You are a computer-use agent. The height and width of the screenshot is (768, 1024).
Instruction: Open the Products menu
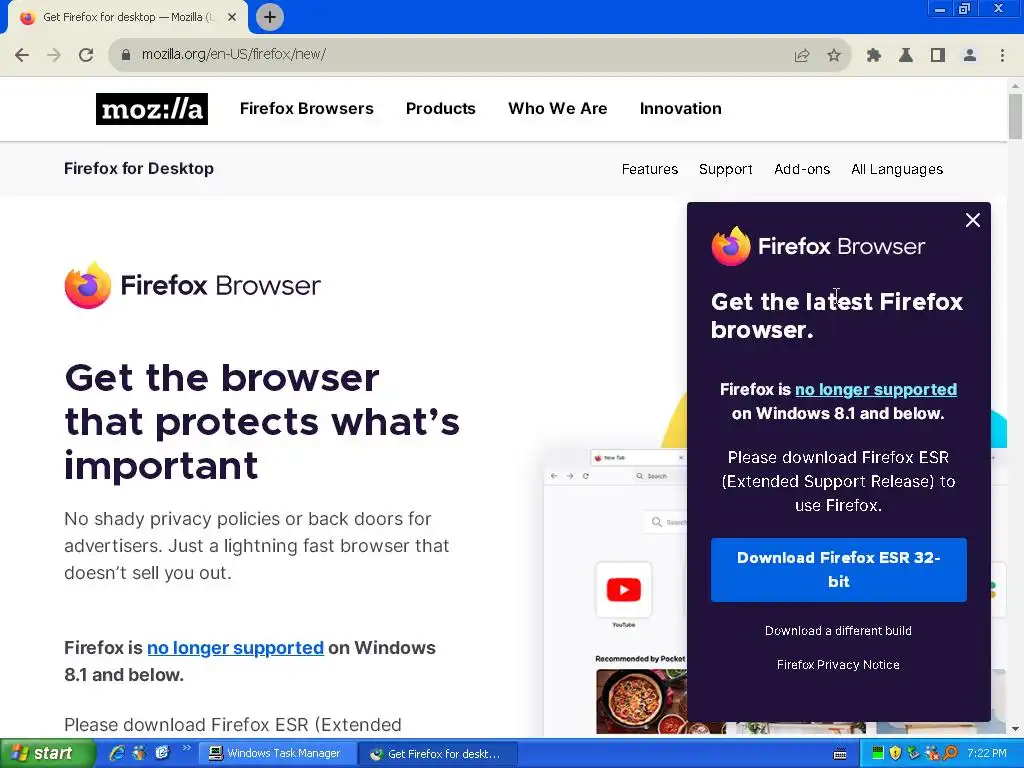point(441,108)
